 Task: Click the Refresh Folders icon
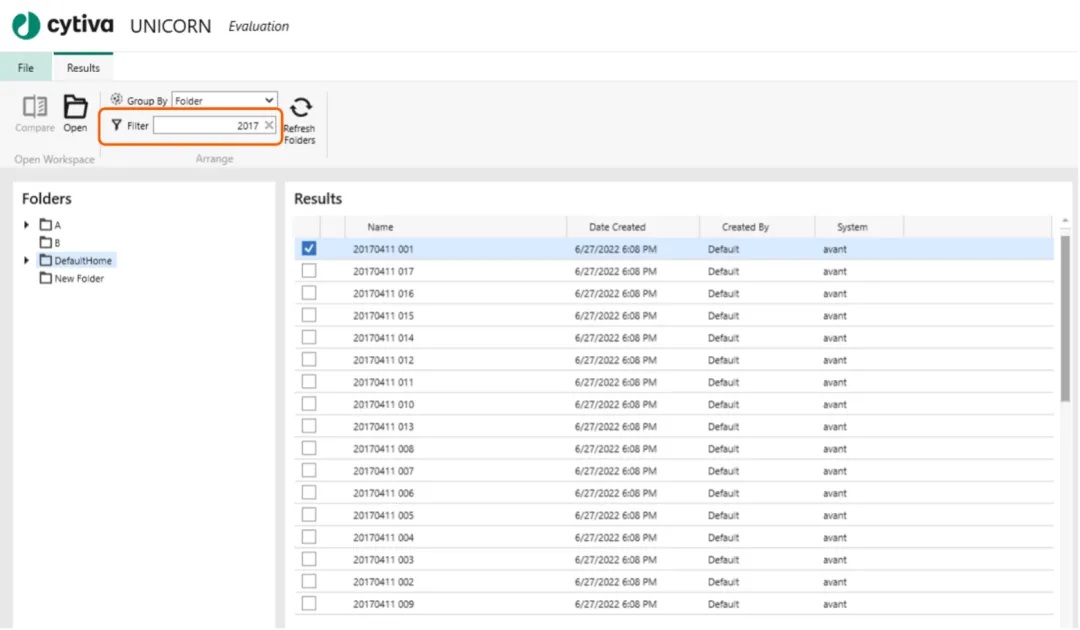click(x=300, y=107)
